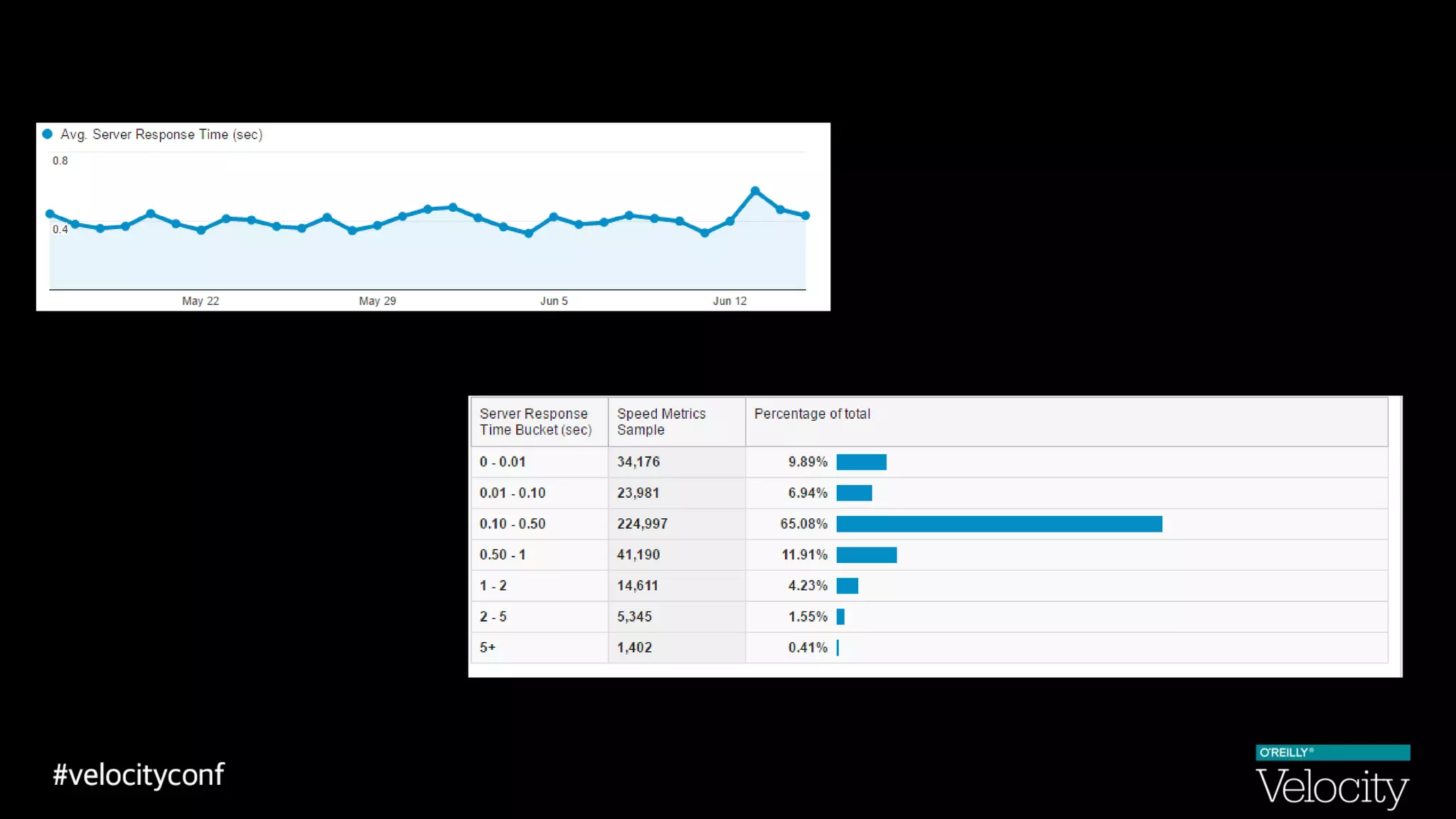
Task: Click the first data point on the line chart
Action: tap(50, 214)
